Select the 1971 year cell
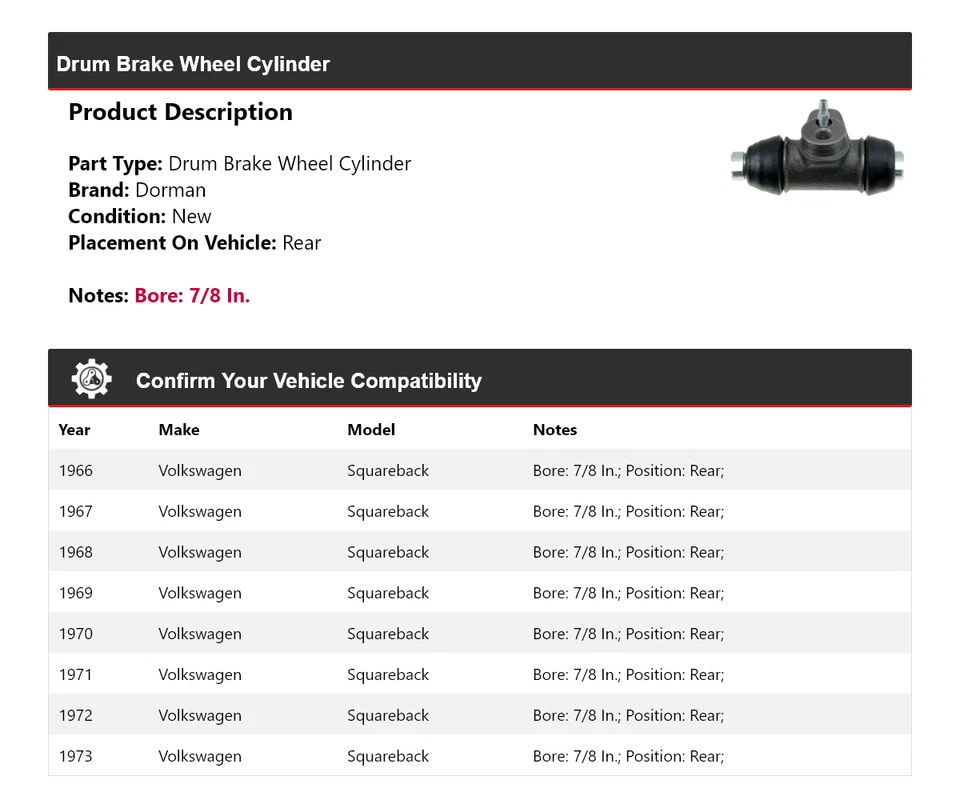Viewport: 960px width, 808px height. 76,675
